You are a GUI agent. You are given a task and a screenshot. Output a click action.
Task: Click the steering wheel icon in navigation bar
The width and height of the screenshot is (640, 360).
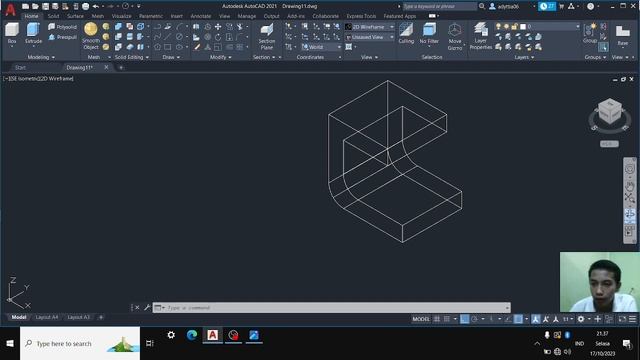pyautogui.click(x=629, y=169)
